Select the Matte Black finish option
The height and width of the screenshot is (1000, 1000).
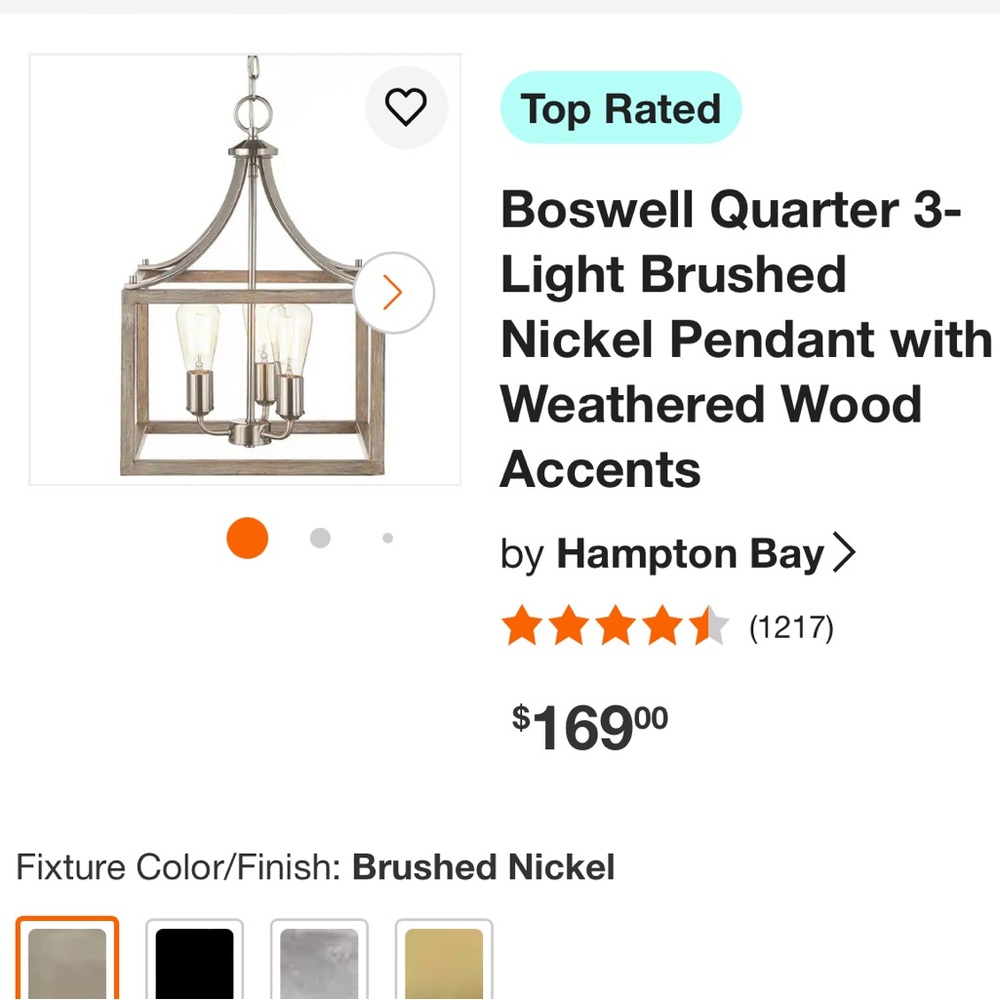click(194, 963)
